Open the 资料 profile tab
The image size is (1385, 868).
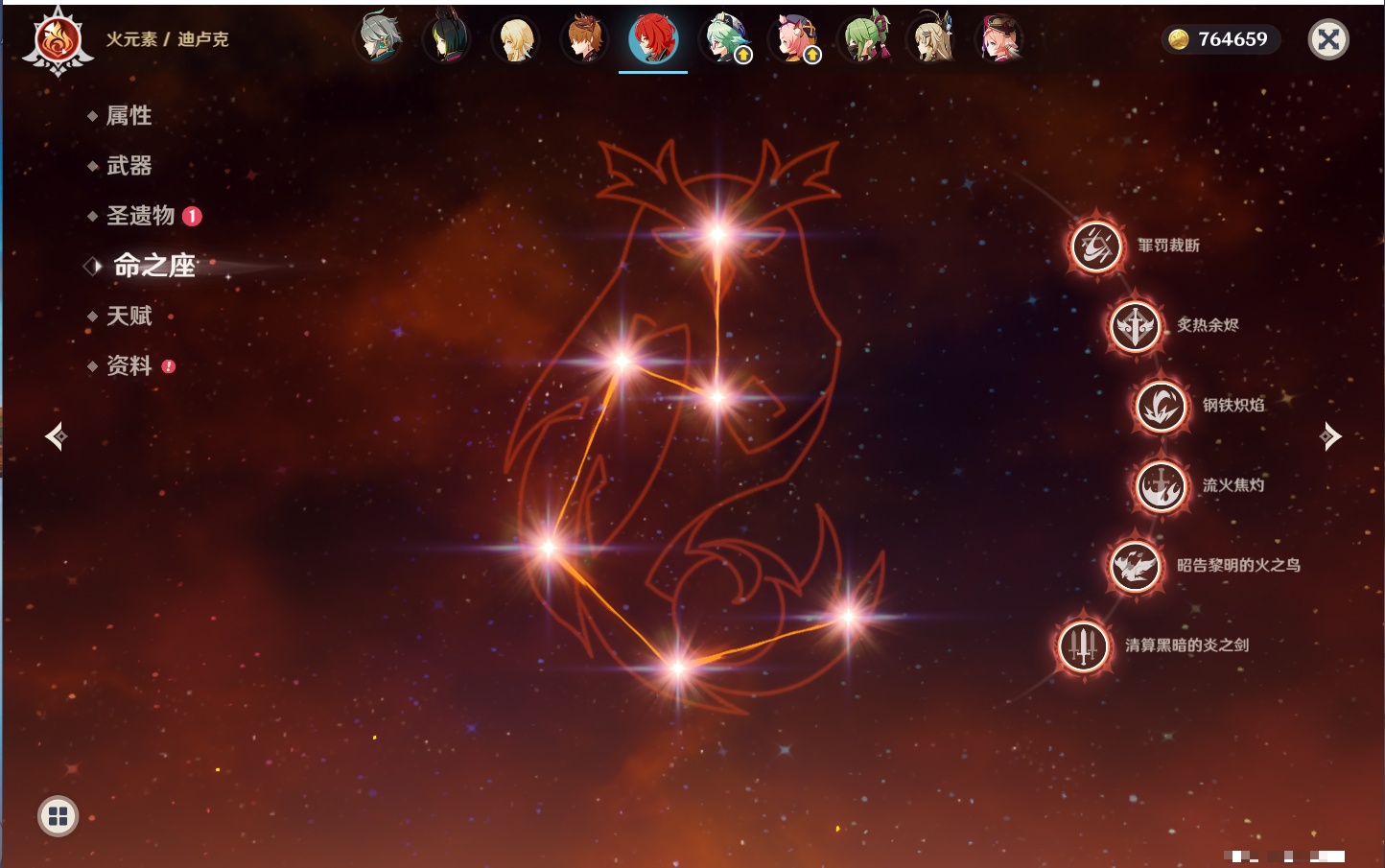129,365
